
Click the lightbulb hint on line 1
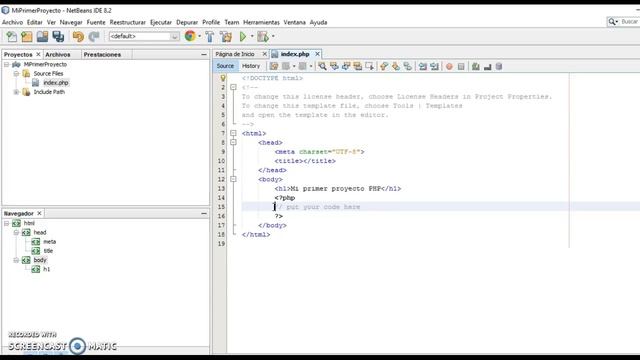click(x=223, y=78)
